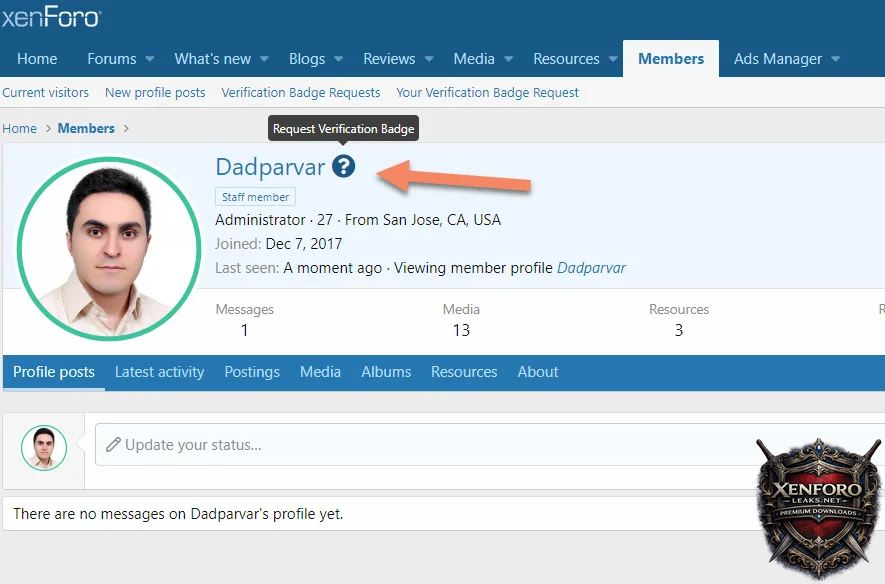Expand the Blogs dropdown arrow
The width and height of the screenshot is (885, 584).
(338, 59)
